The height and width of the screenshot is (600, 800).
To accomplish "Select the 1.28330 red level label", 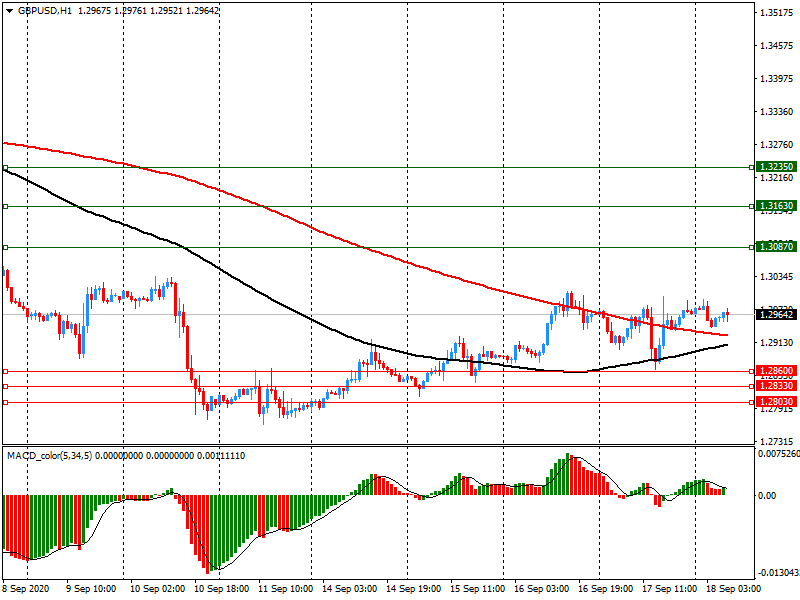I will coord(777,386).
